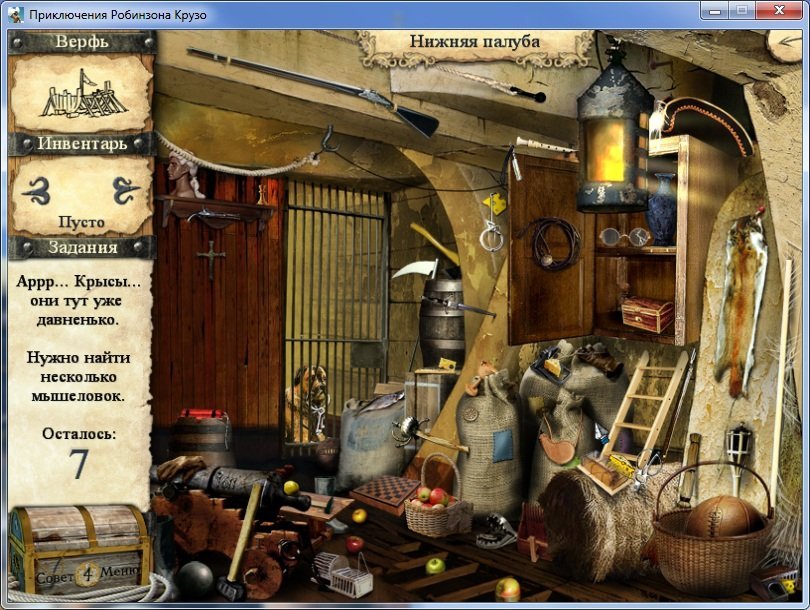Image resolution: width=810 pixels, height=610 pixels.
Task: Pick the fish lying on blue sack
Action: [x=381, y=401]
